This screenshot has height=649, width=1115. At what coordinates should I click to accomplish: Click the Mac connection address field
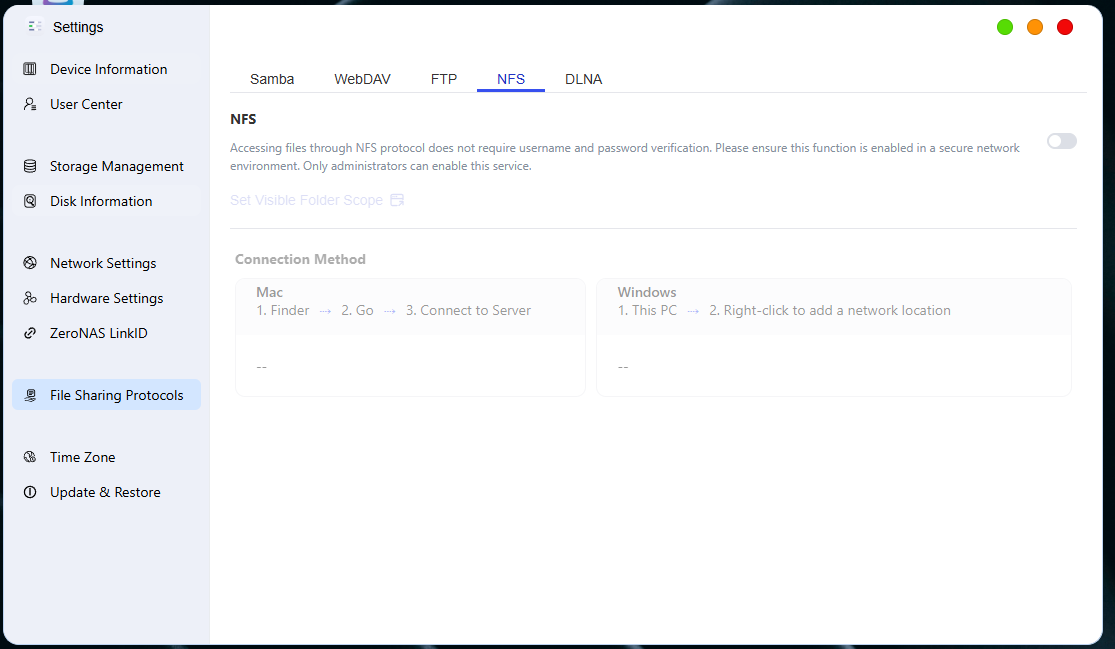(410, 367)
